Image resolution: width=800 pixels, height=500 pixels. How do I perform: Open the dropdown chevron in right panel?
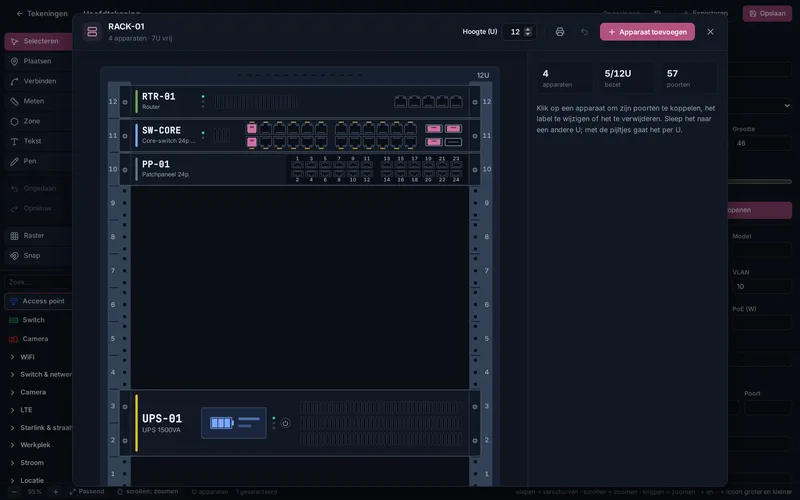787,106
